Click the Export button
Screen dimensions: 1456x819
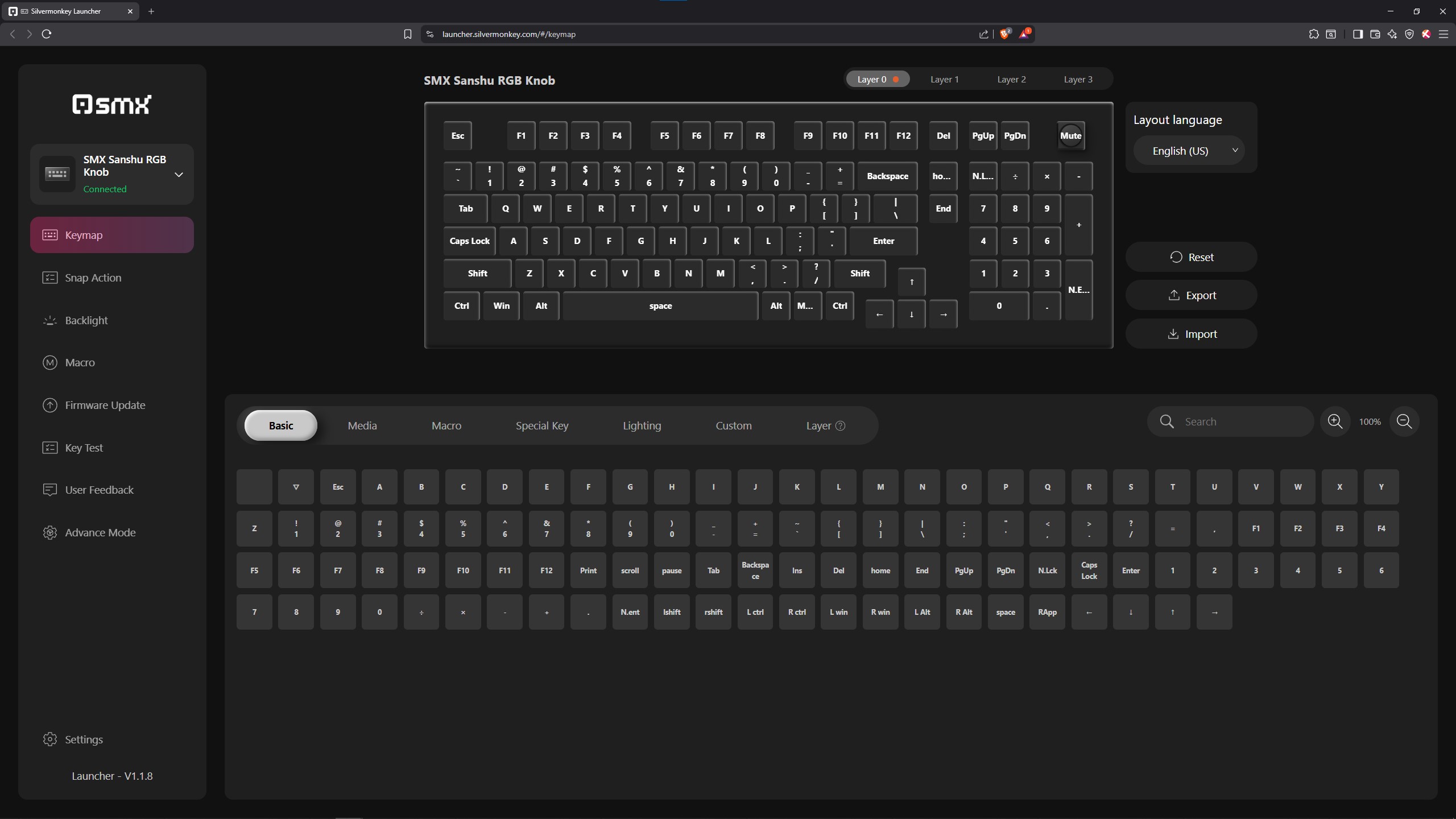coord(1192,295)
